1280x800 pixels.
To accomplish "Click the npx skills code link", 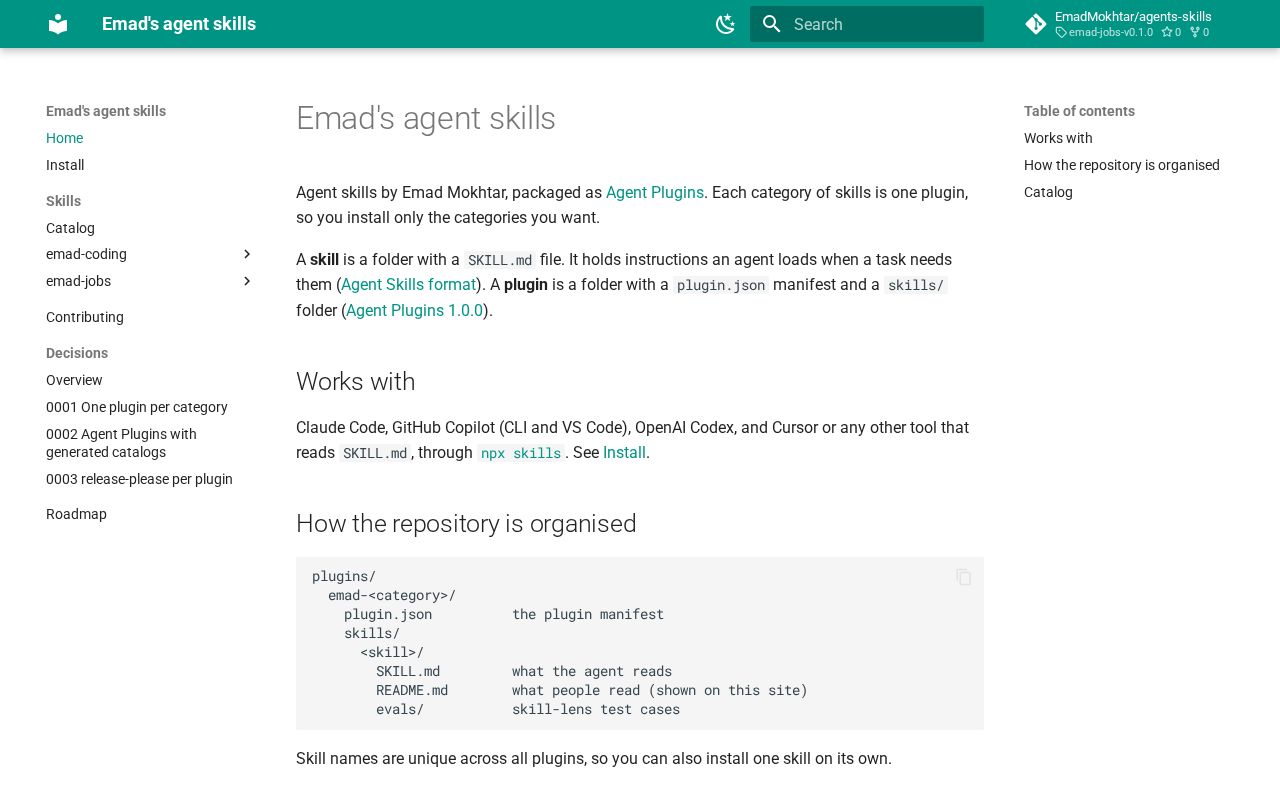I will [x=521, y=453].
